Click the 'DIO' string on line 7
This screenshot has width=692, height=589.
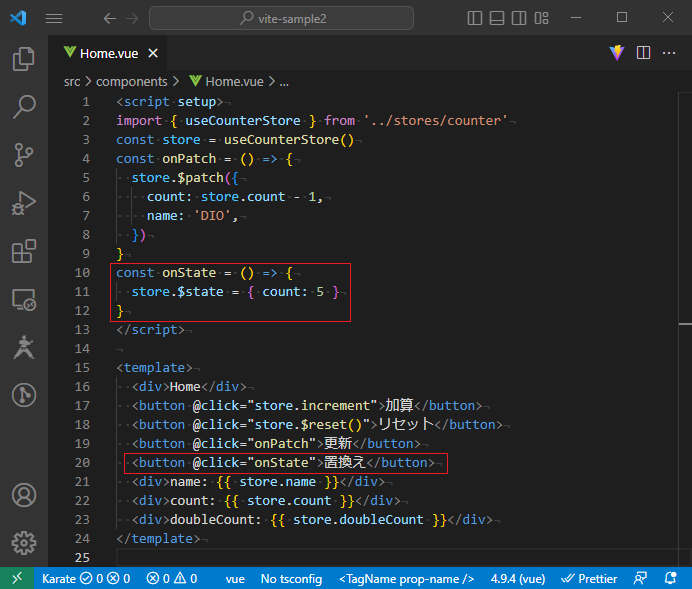[212, 216]
